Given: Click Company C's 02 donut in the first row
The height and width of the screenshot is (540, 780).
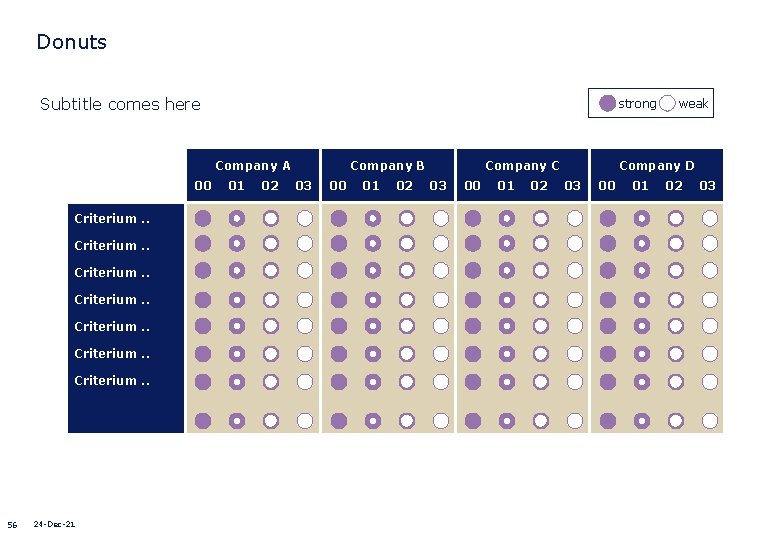Looking at the screenshot, I should pyautogui.click(x=540, y=218).
